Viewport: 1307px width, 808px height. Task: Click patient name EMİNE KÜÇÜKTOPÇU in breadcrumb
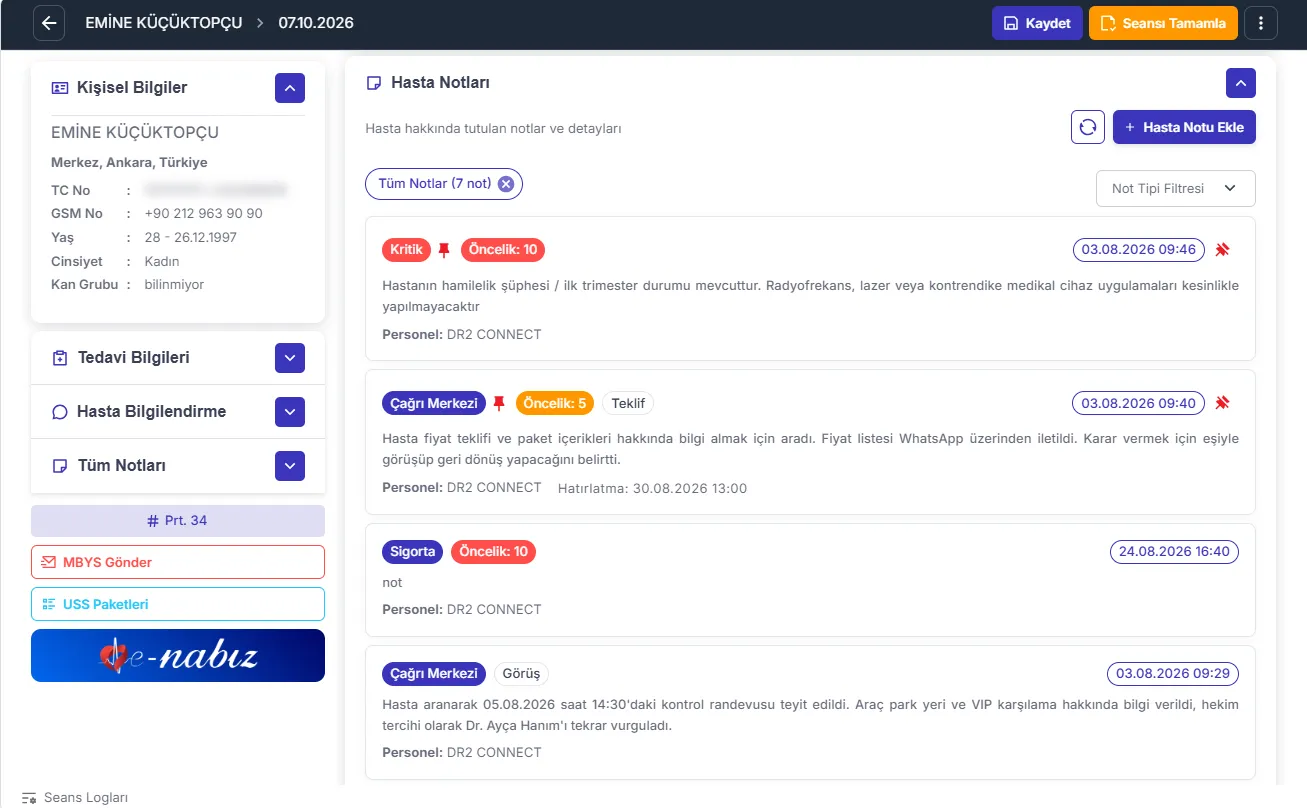[164, 23]
